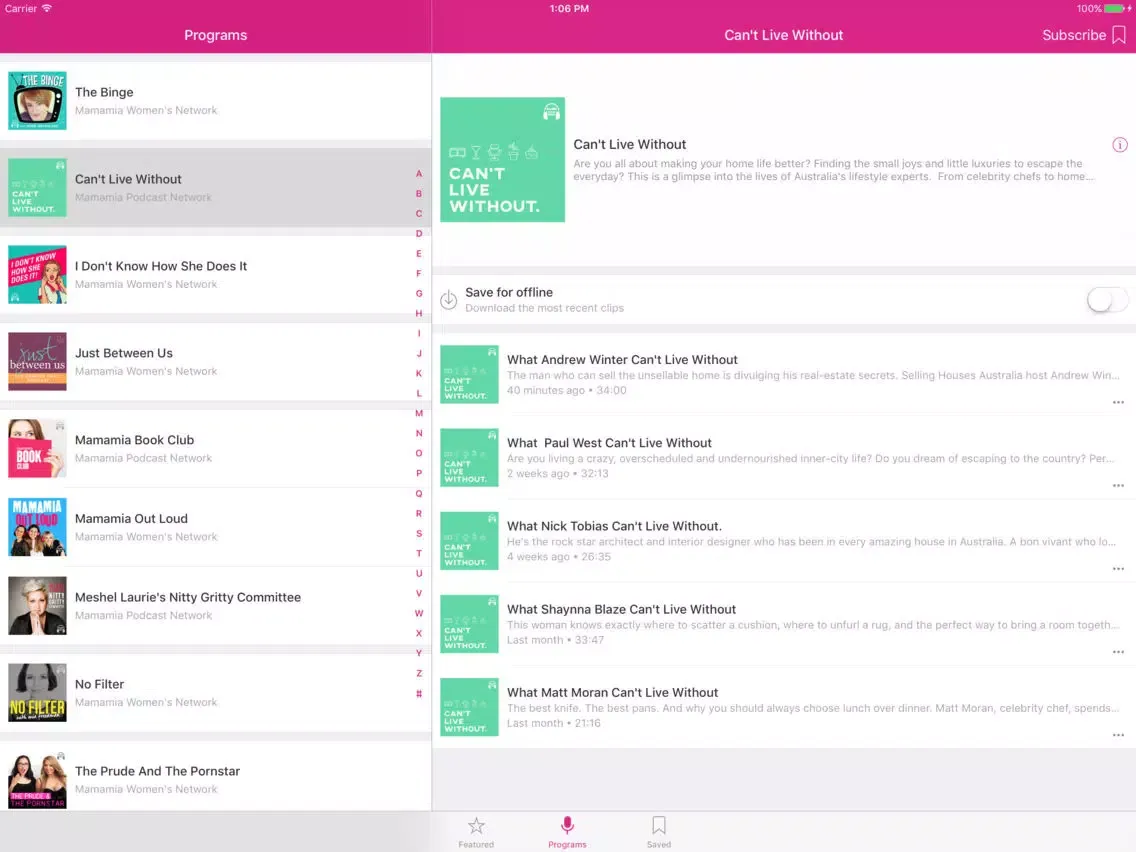
Task: Jump to the # section in the index
Action: click(x=419, y=693)
